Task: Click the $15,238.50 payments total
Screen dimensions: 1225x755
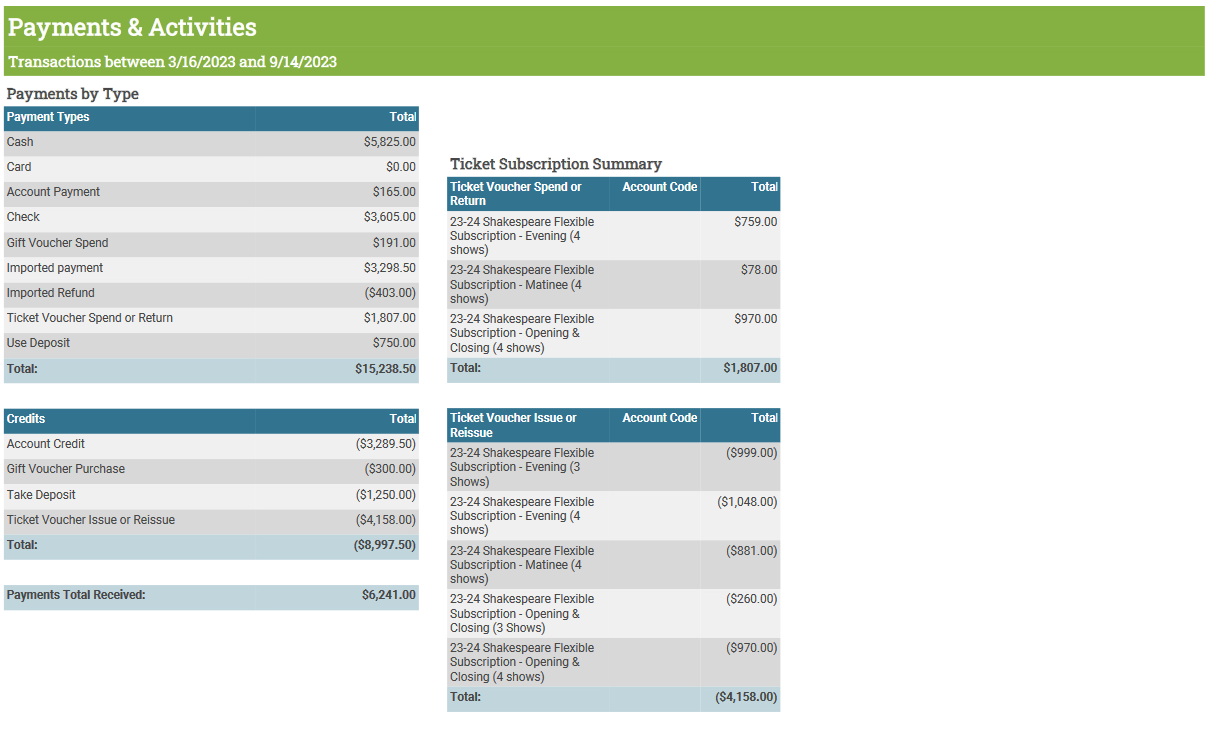Action: 385,369
